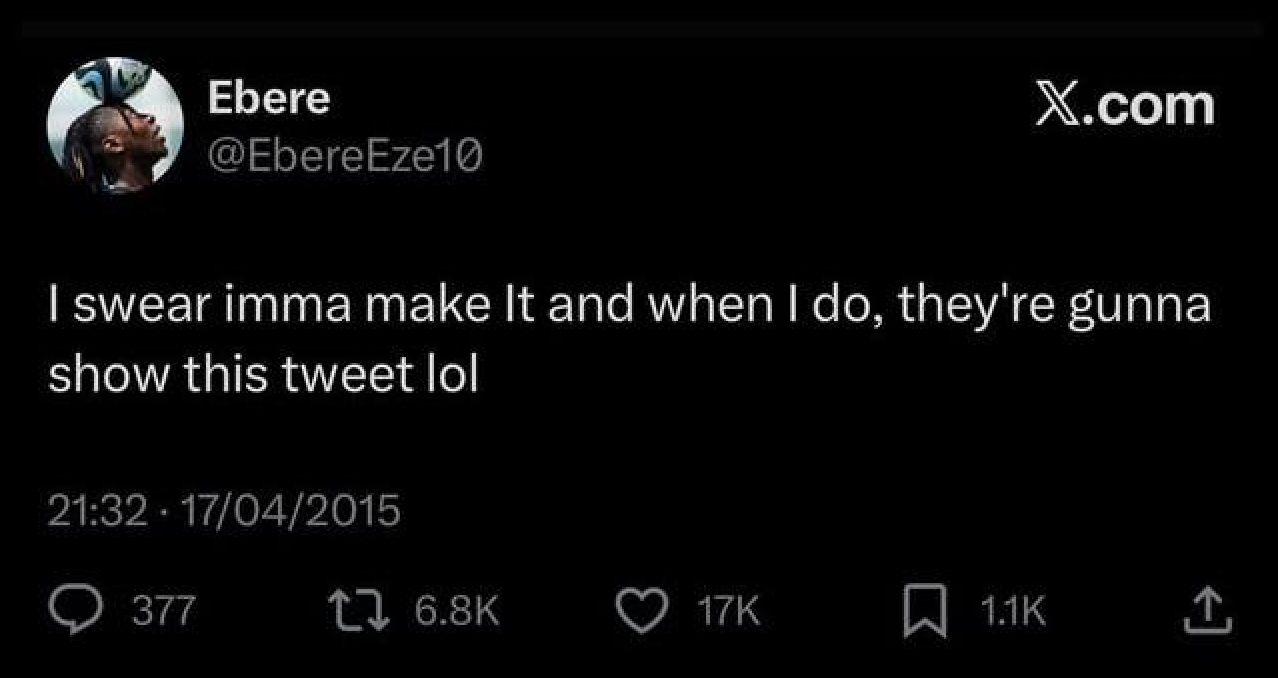This screenshot has width=1278, height=678.
Task: Click the ".com" text beside the X logo
Action: [x=1150, y=105]
